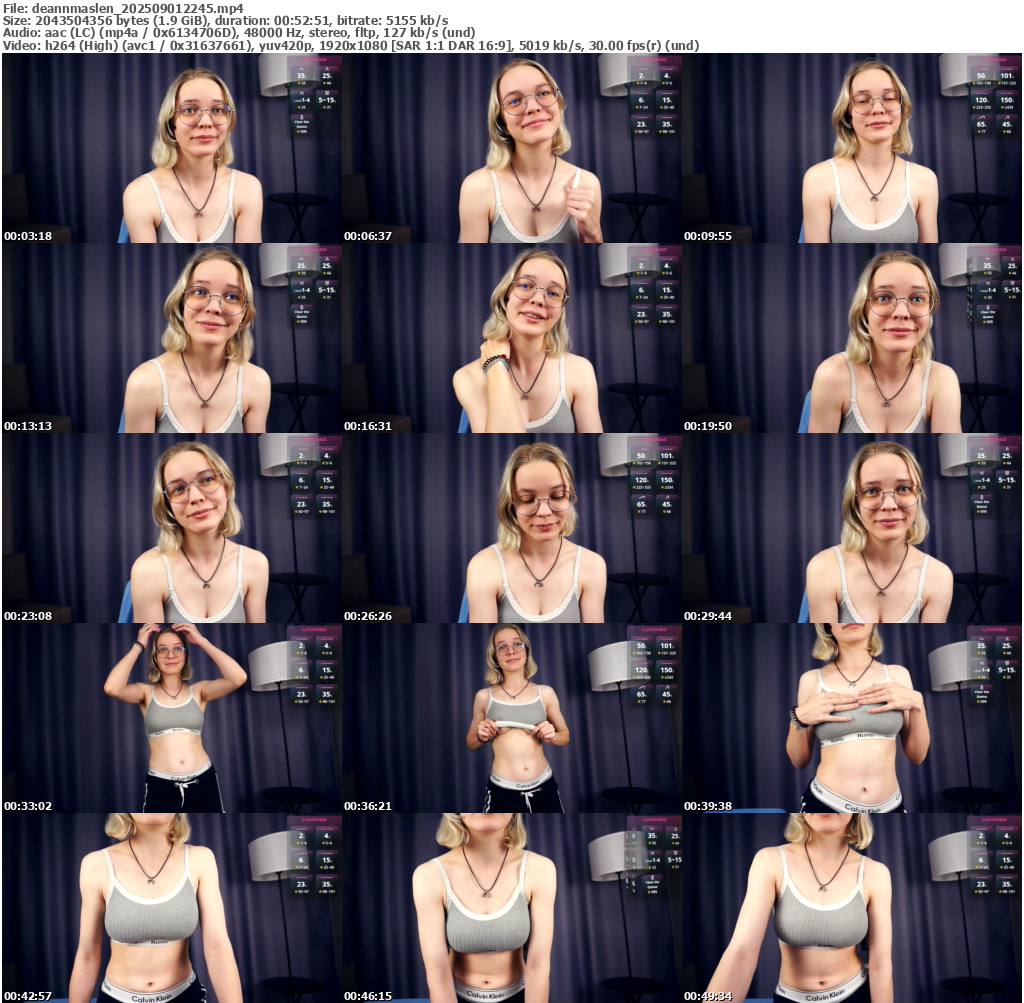This screenshot has height=1003, width=1024.
Task: Click the thumbnail labeled 00:39:38
Action: coord(852,718)
